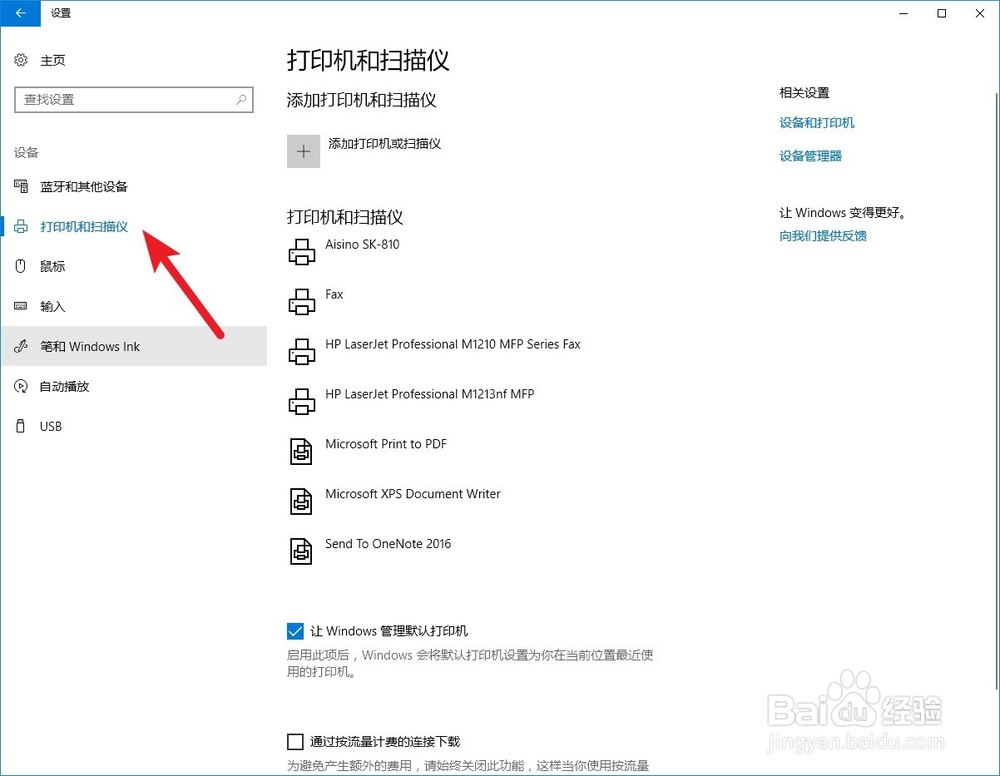The width and height of the screenshot is (1000, 776).
Task: Select Send To OneNote 2016 name
Action: point(388,543)
